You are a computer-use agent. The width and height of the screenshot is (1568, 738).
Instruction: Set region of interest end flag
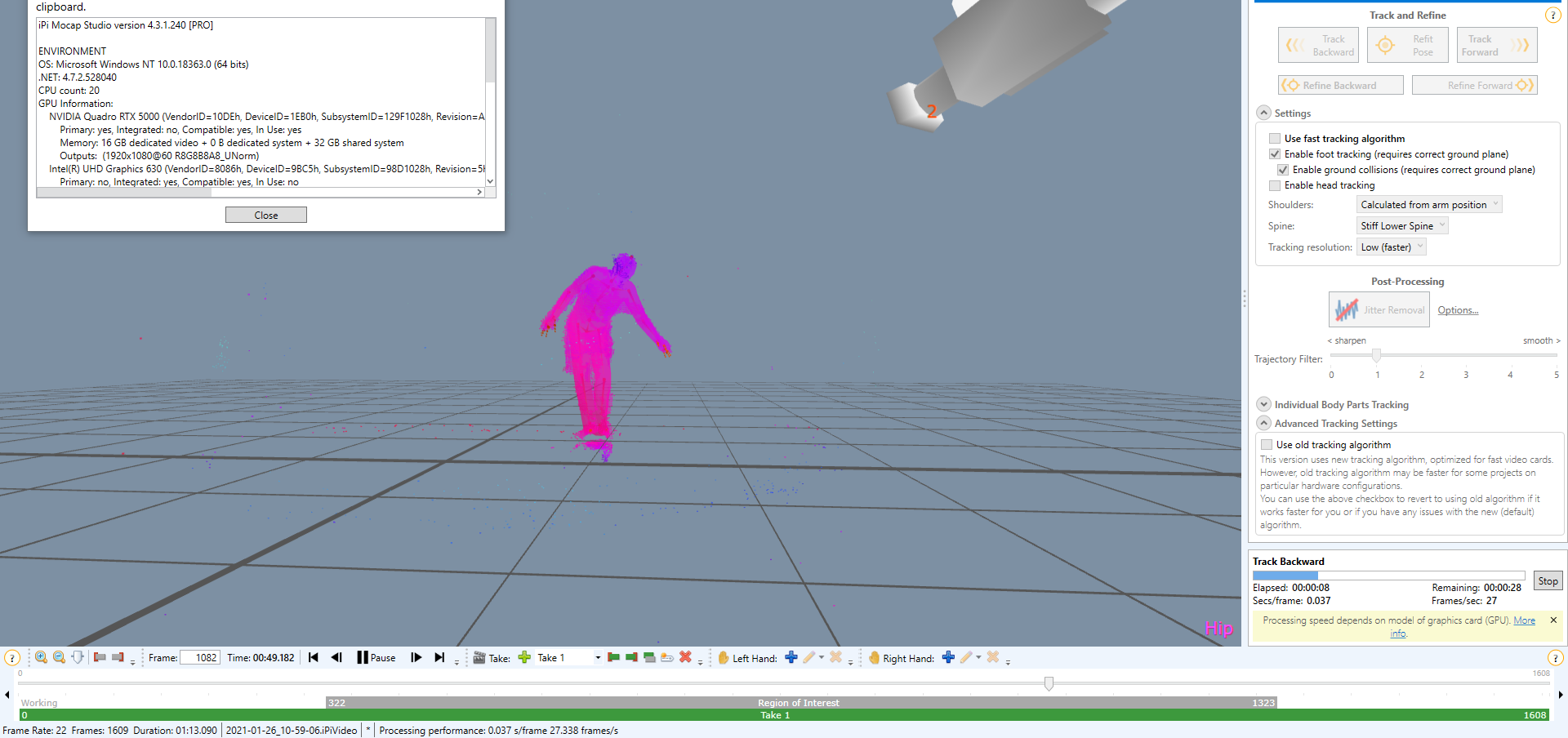(x=118, y=657)
